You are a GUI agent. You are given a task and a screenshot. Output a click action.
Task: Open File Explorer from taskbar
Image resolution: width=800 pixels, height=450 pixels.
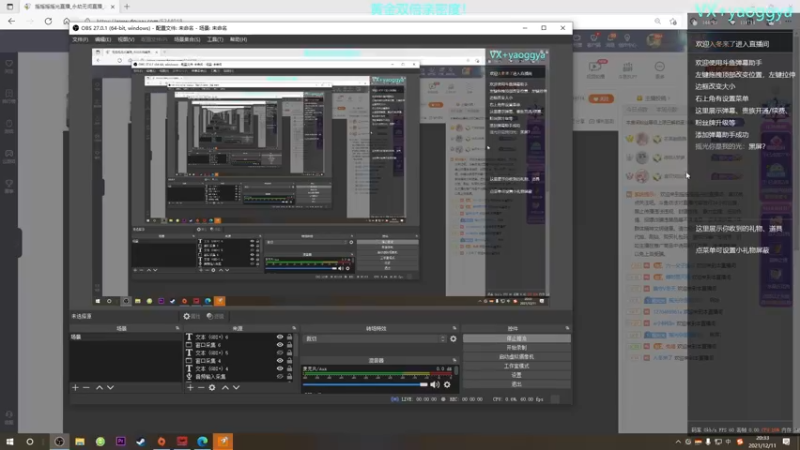pyautogui.click(x=80, y=441)
